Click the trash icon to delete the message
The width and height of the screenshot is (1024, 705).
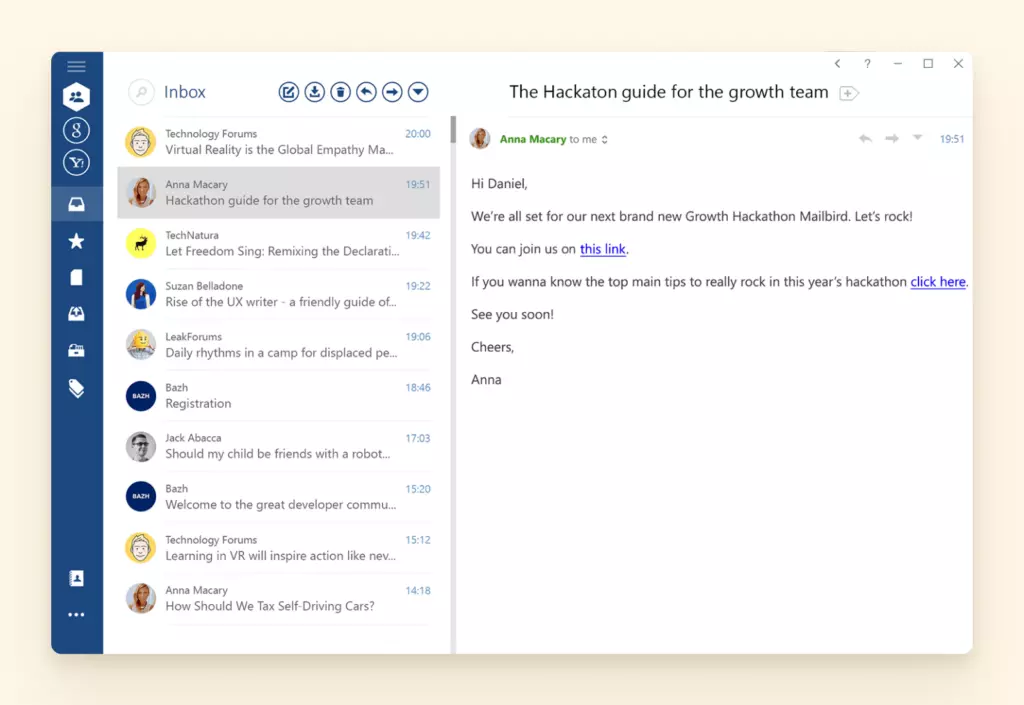coord(341,92)
